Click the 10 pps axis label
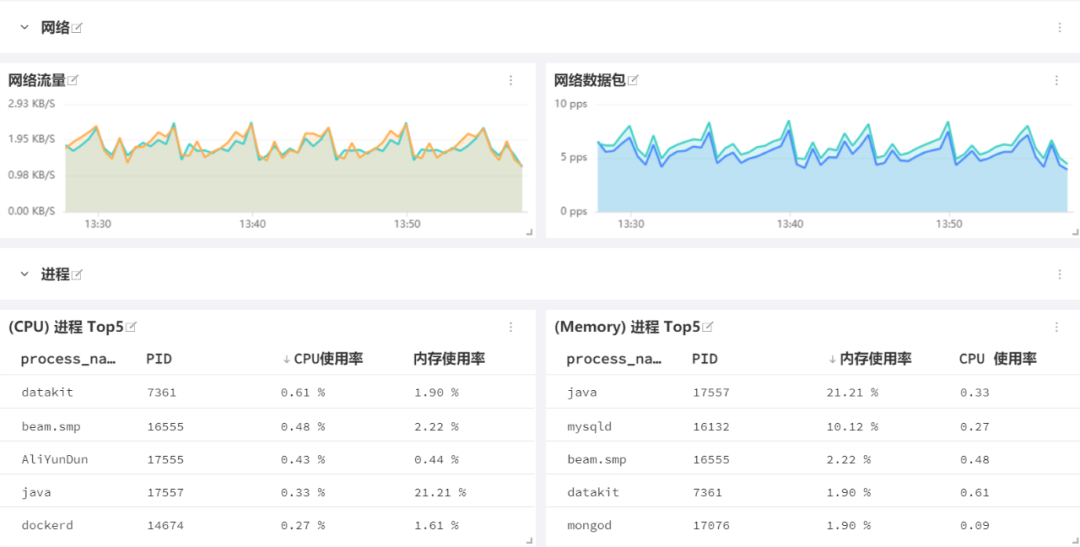Screen dimensions: 1080x547 point(570,103)
